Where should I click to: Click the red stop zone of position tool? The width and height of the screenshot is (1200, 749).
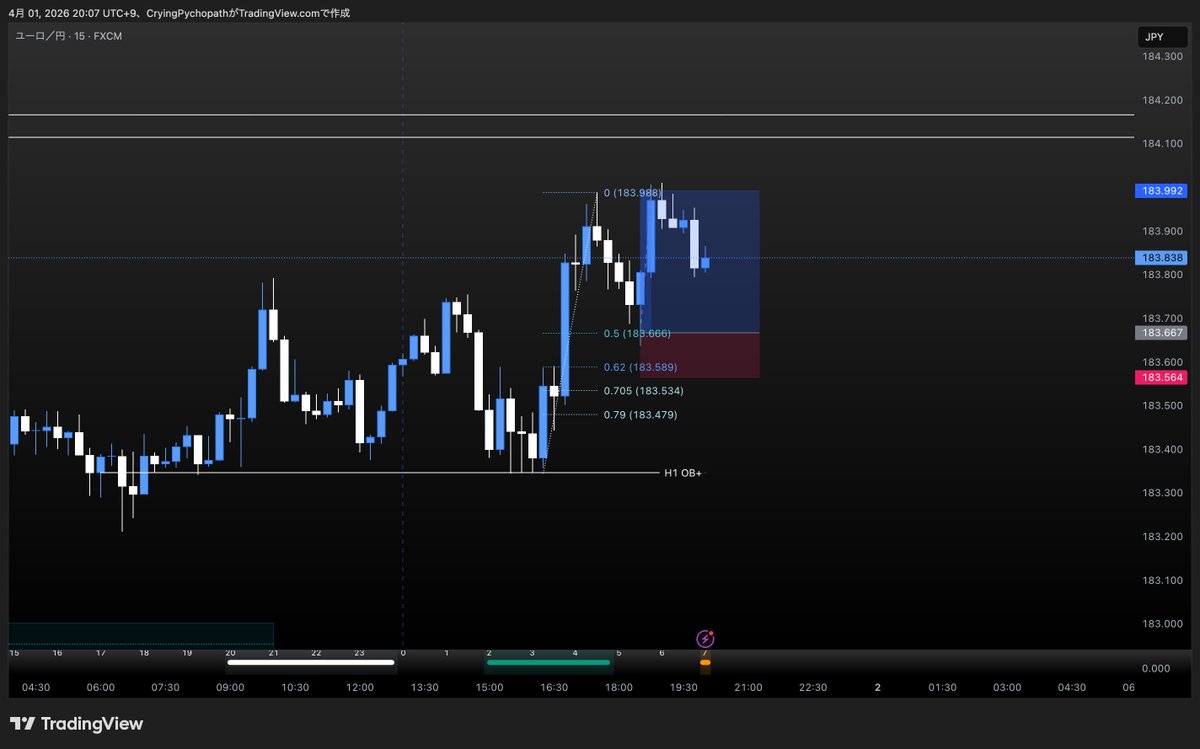click(700, 355)
